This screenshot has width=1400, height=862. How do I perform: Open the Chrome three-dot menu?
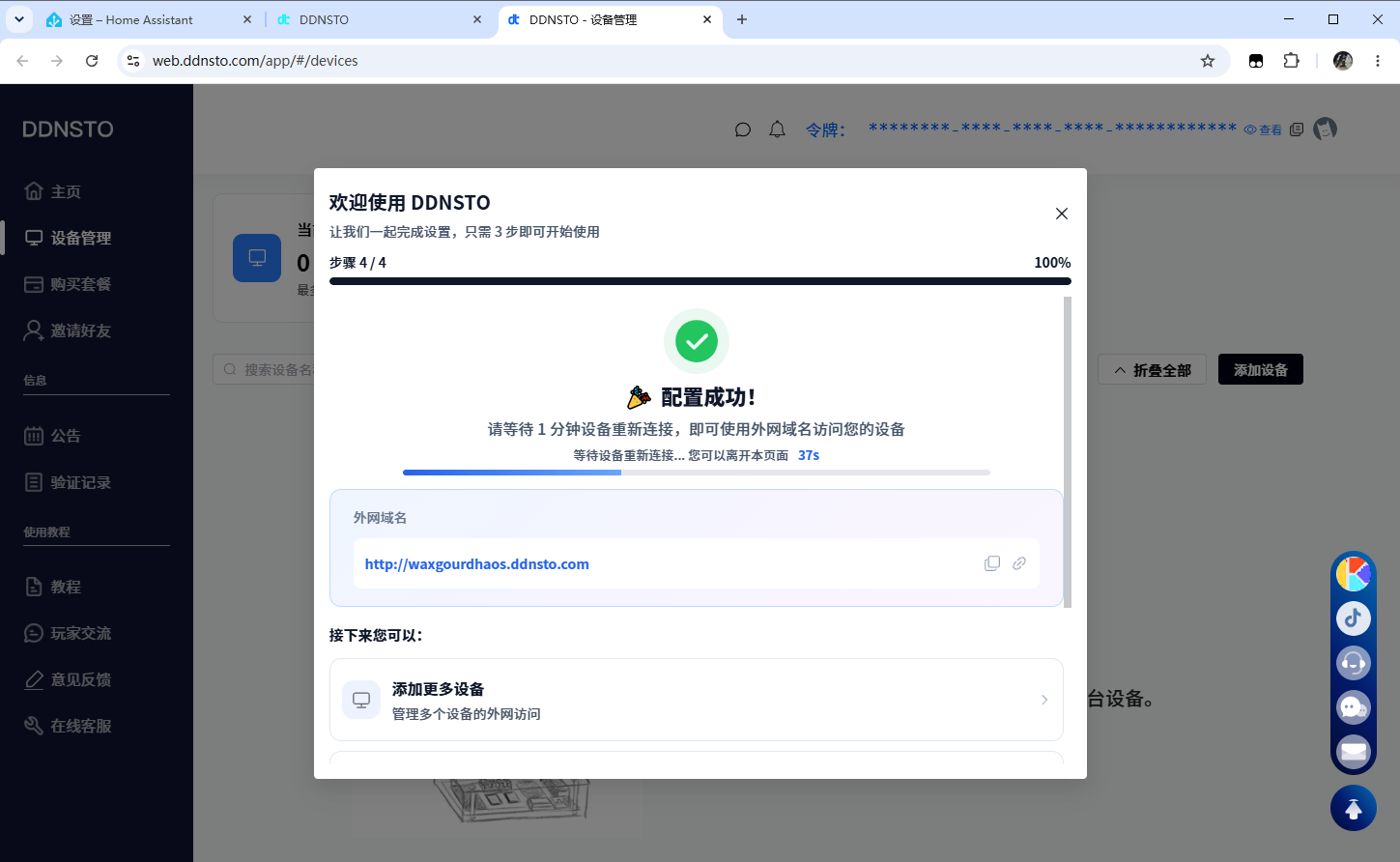1378,61
